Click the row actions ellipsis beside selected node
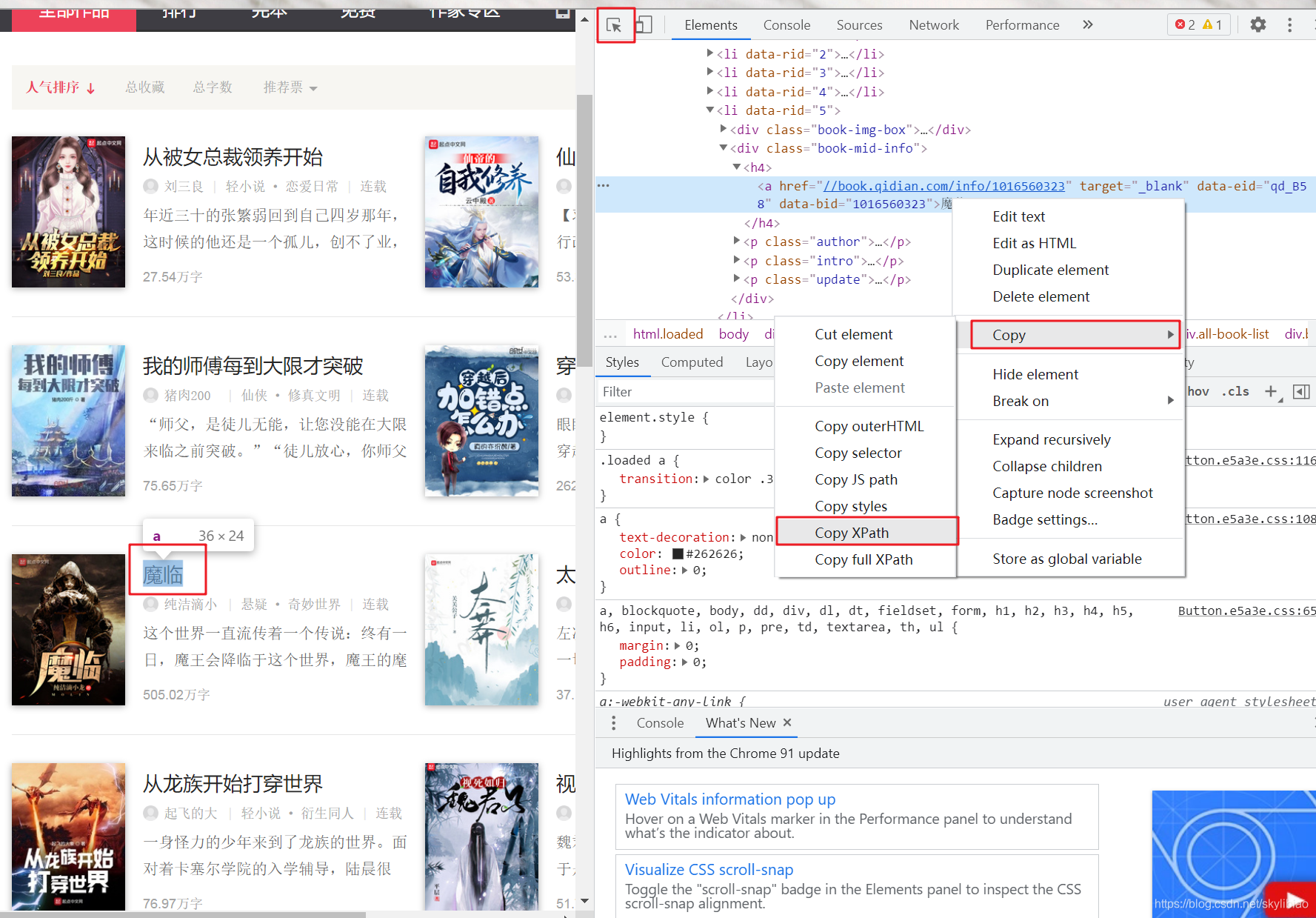 (604, 185)
